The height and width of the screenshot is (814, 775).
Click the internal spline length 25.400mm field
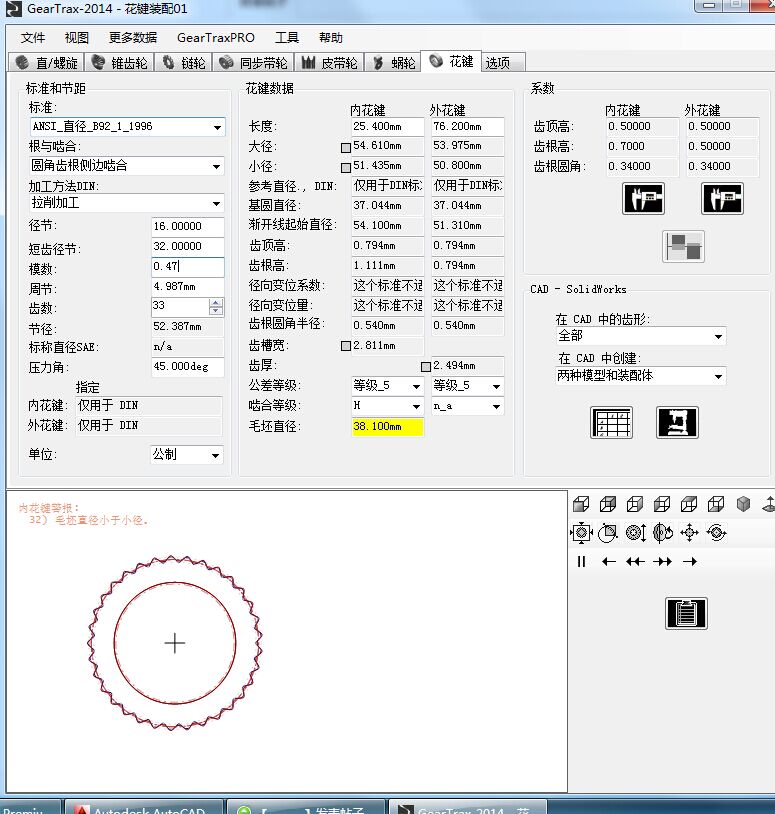(x=388, y=127)
